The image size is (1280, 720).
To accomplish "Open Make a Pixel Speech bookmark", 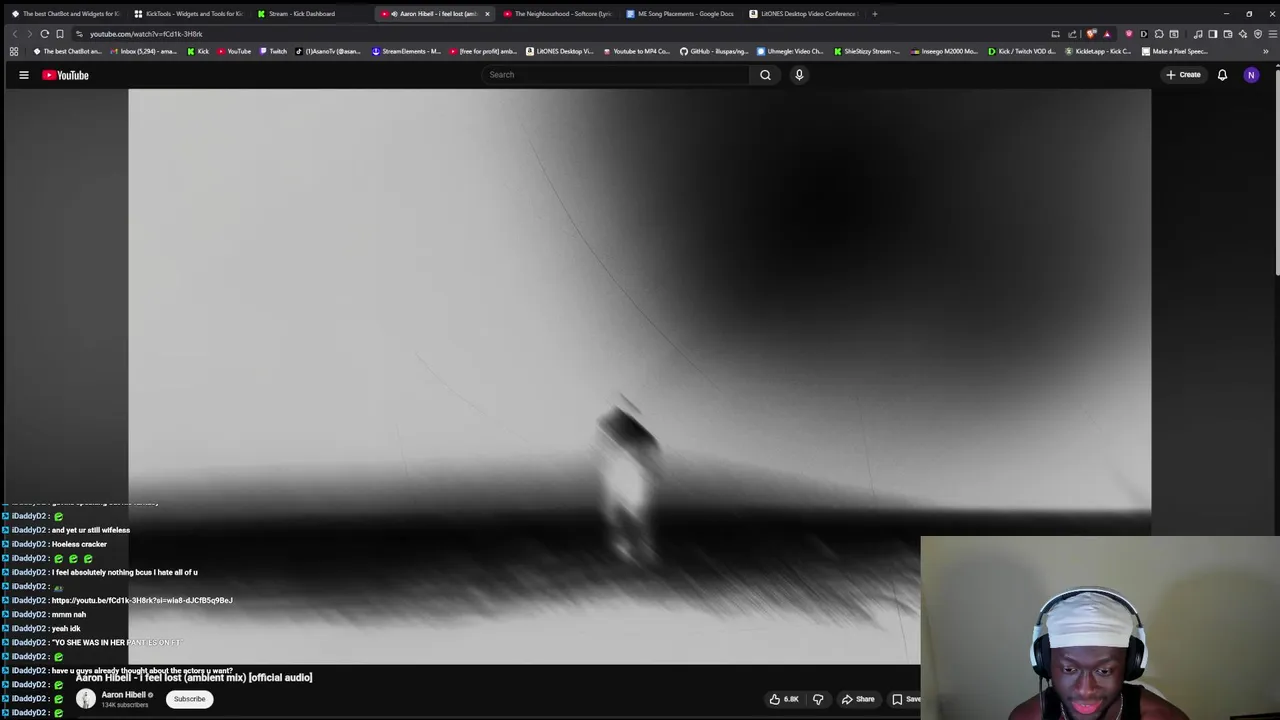I will coord(1175,51).
